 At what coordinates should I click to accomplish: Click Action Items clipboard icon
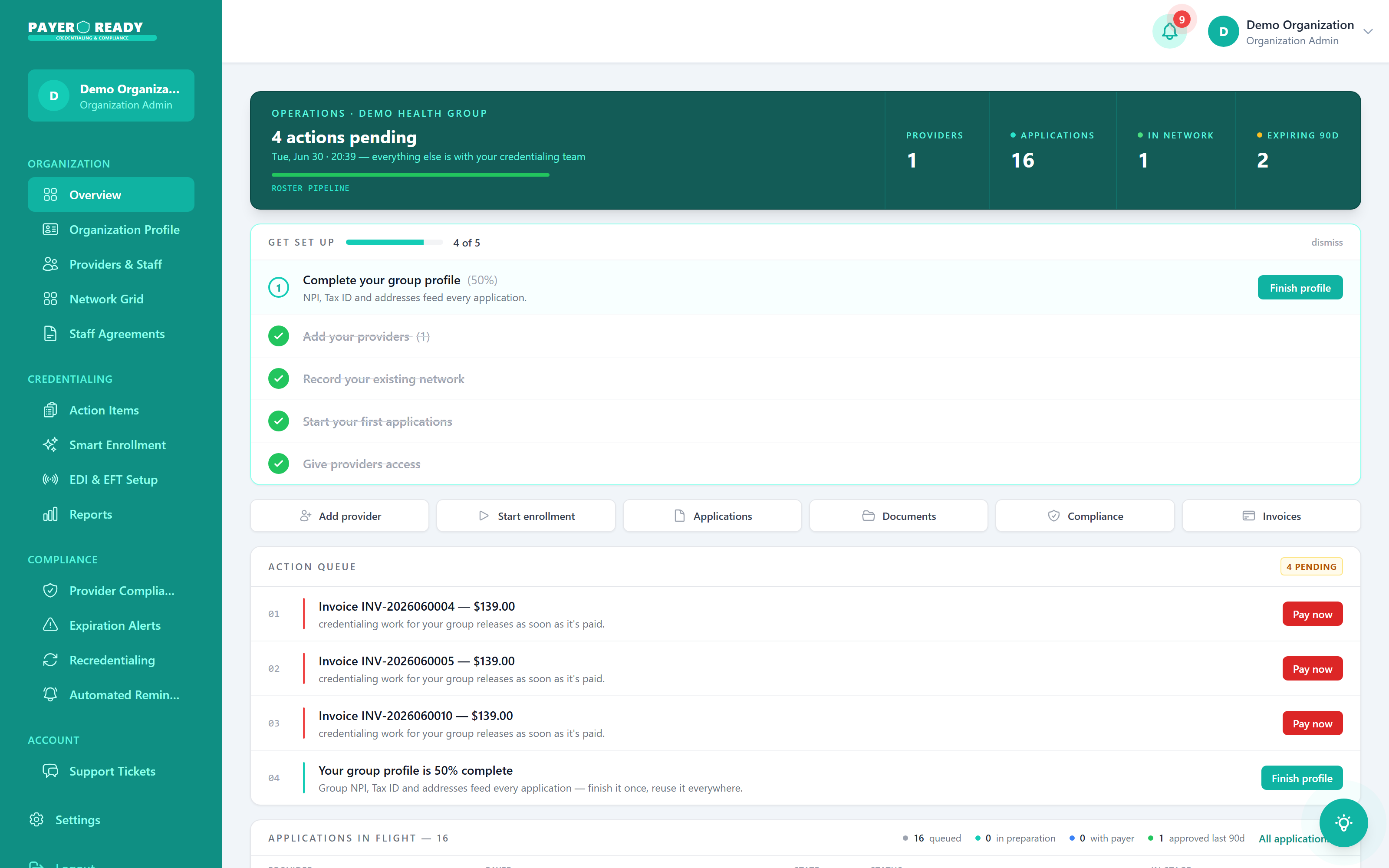tap(50, 410)
